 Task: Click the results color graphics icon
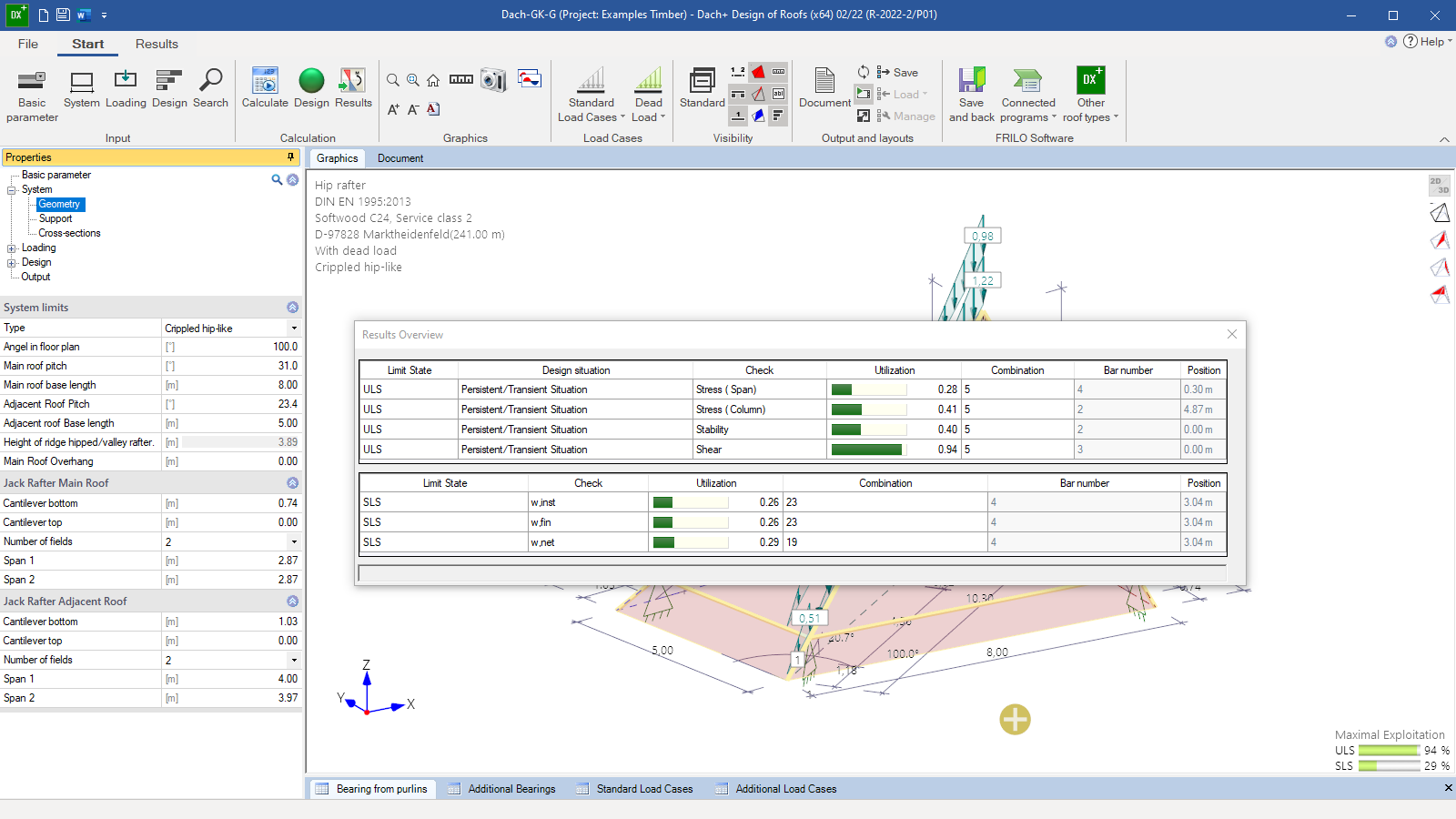pos(530,78)
